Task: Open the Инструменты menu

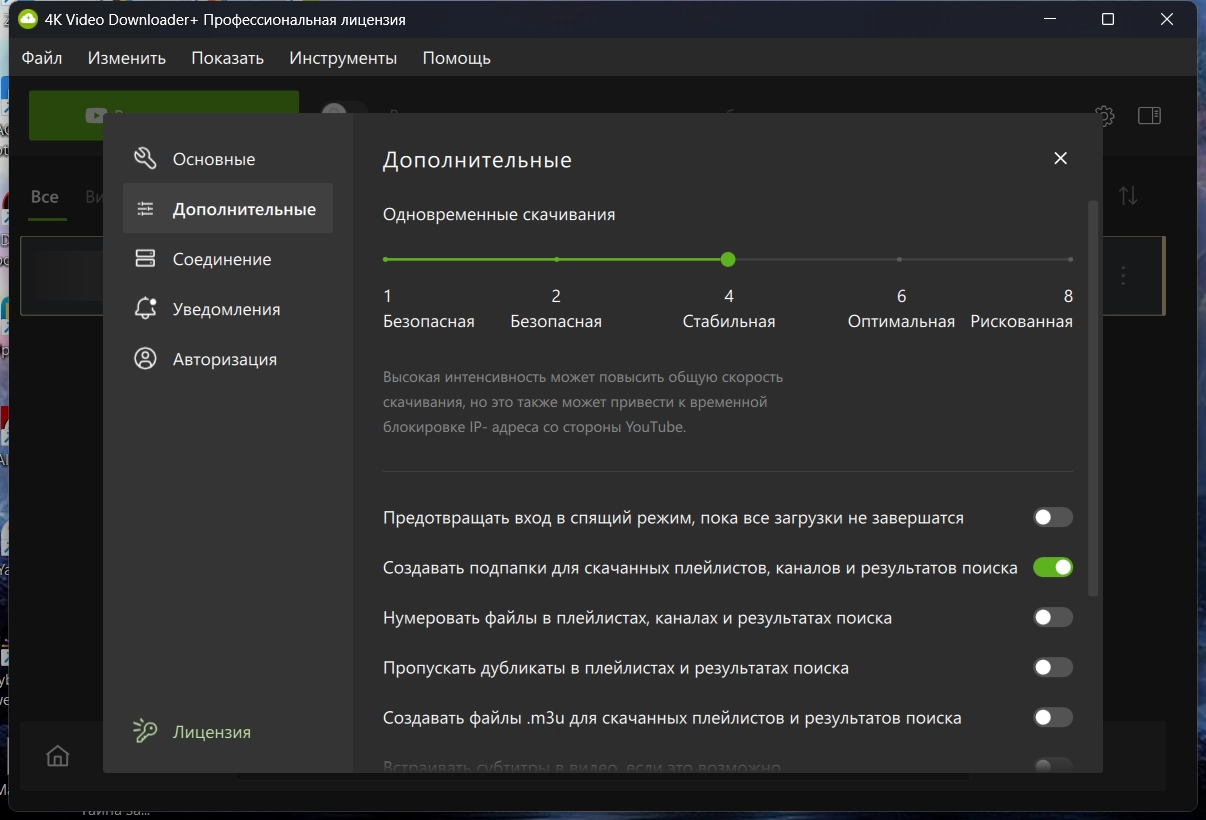Action: pyautogui.click(x=343, y=58)
